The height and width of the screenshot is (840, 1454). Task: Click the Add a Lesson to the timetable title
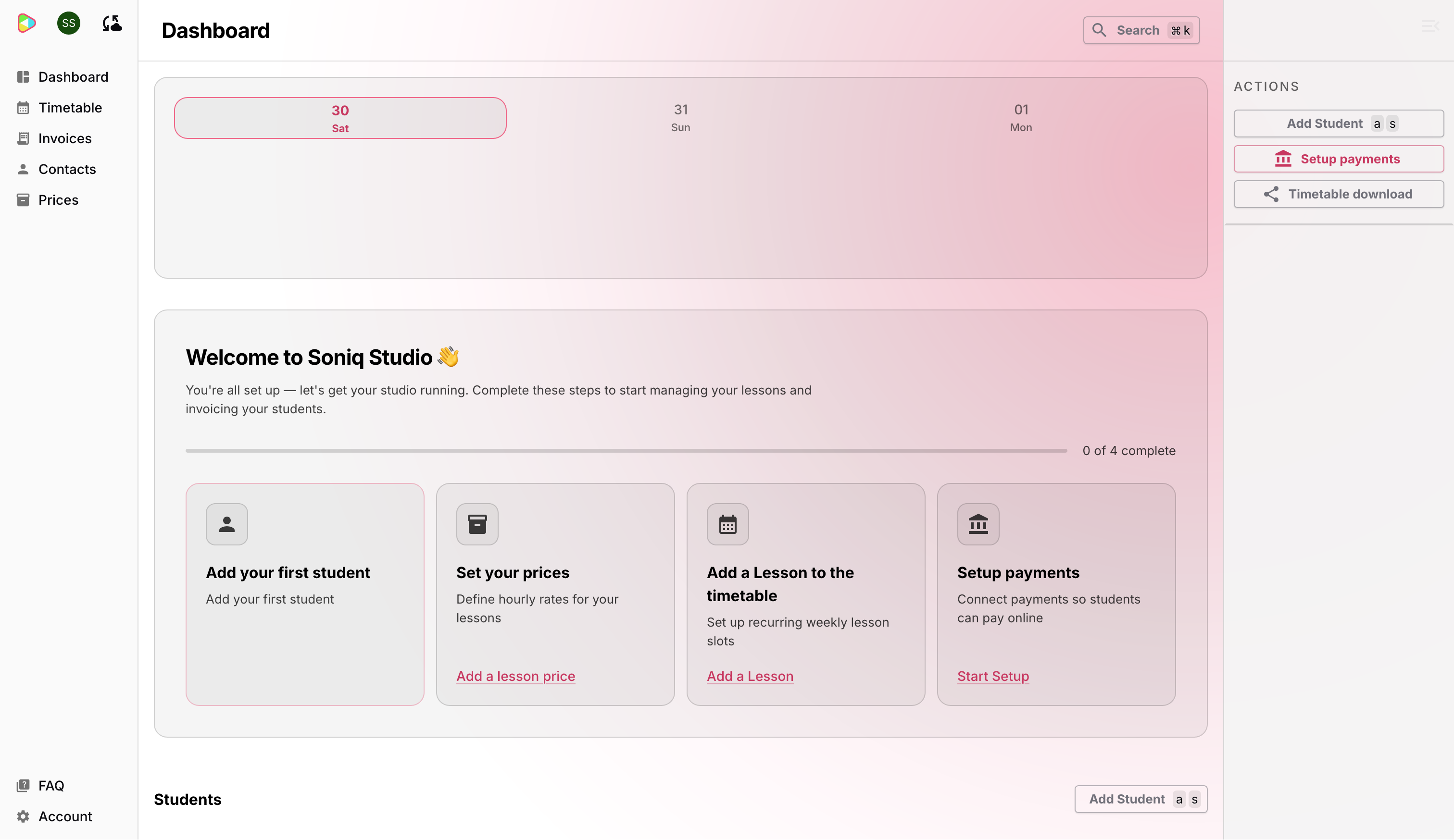point(780,584)
